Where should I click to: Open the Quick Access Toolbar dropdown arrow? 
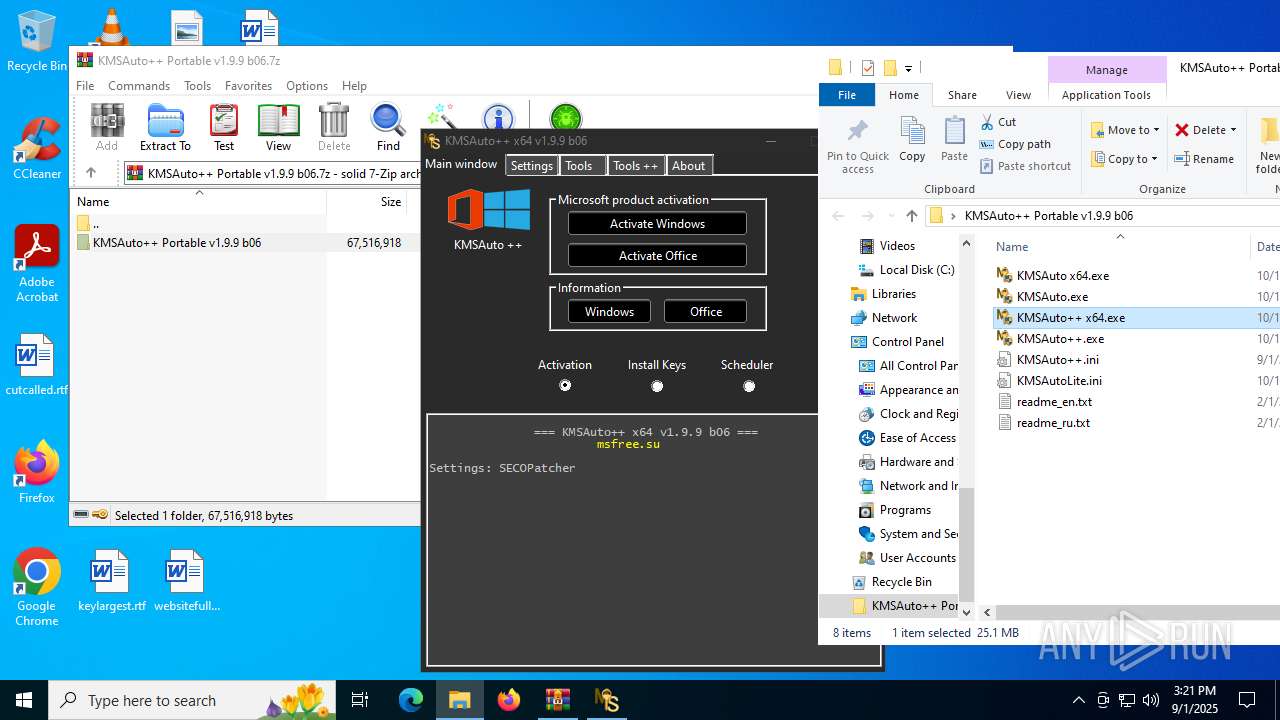click(908, 68)
